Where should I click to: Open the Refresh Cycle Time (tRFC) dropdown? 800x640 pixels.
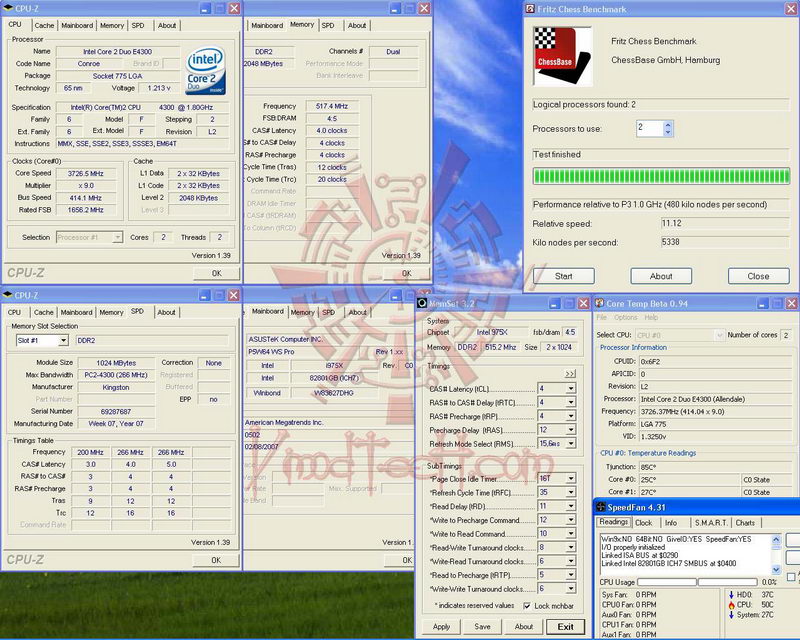[571, 492]
